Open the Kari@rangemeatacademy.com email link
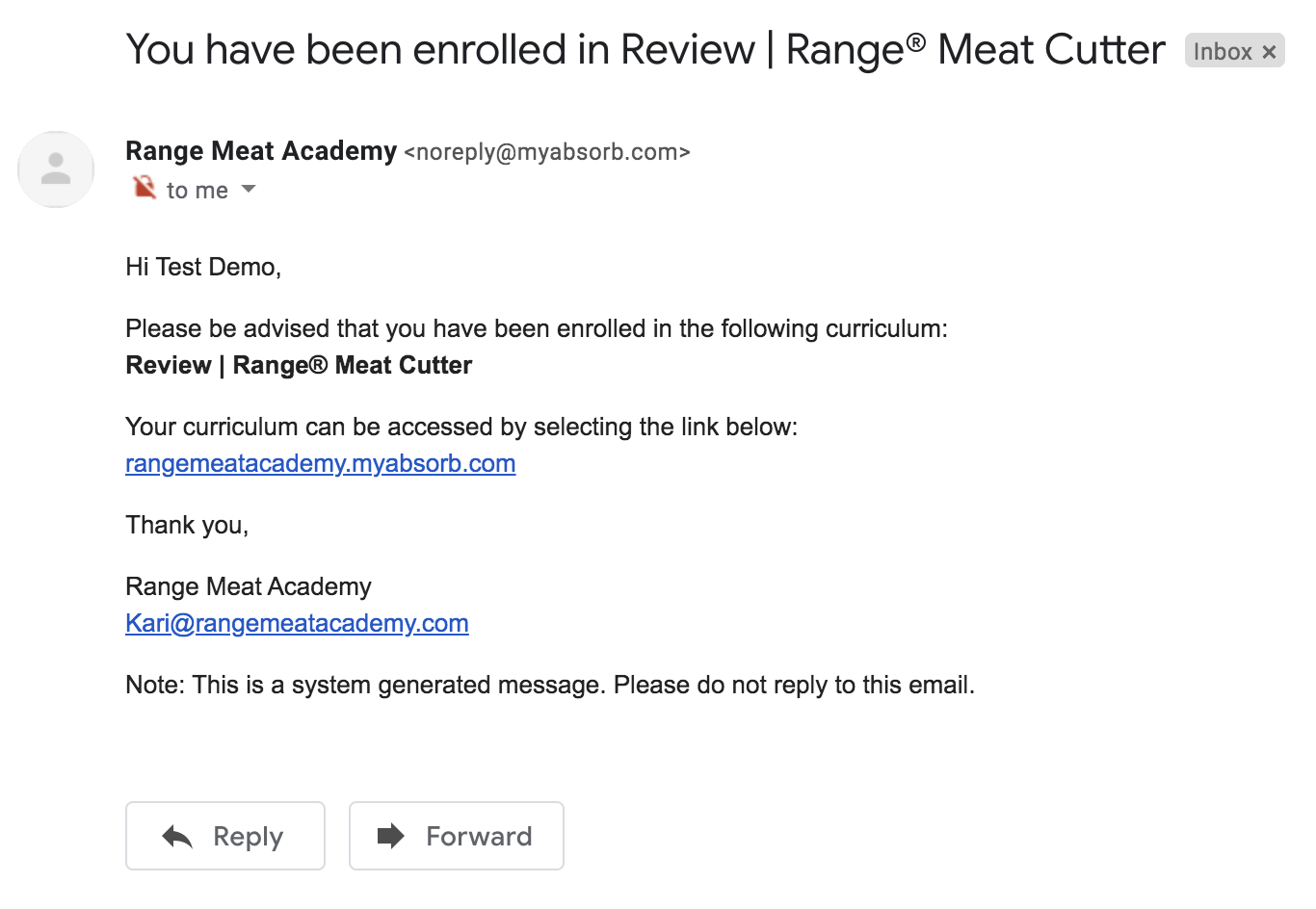The image size is (1316, 909). point(297,623)
